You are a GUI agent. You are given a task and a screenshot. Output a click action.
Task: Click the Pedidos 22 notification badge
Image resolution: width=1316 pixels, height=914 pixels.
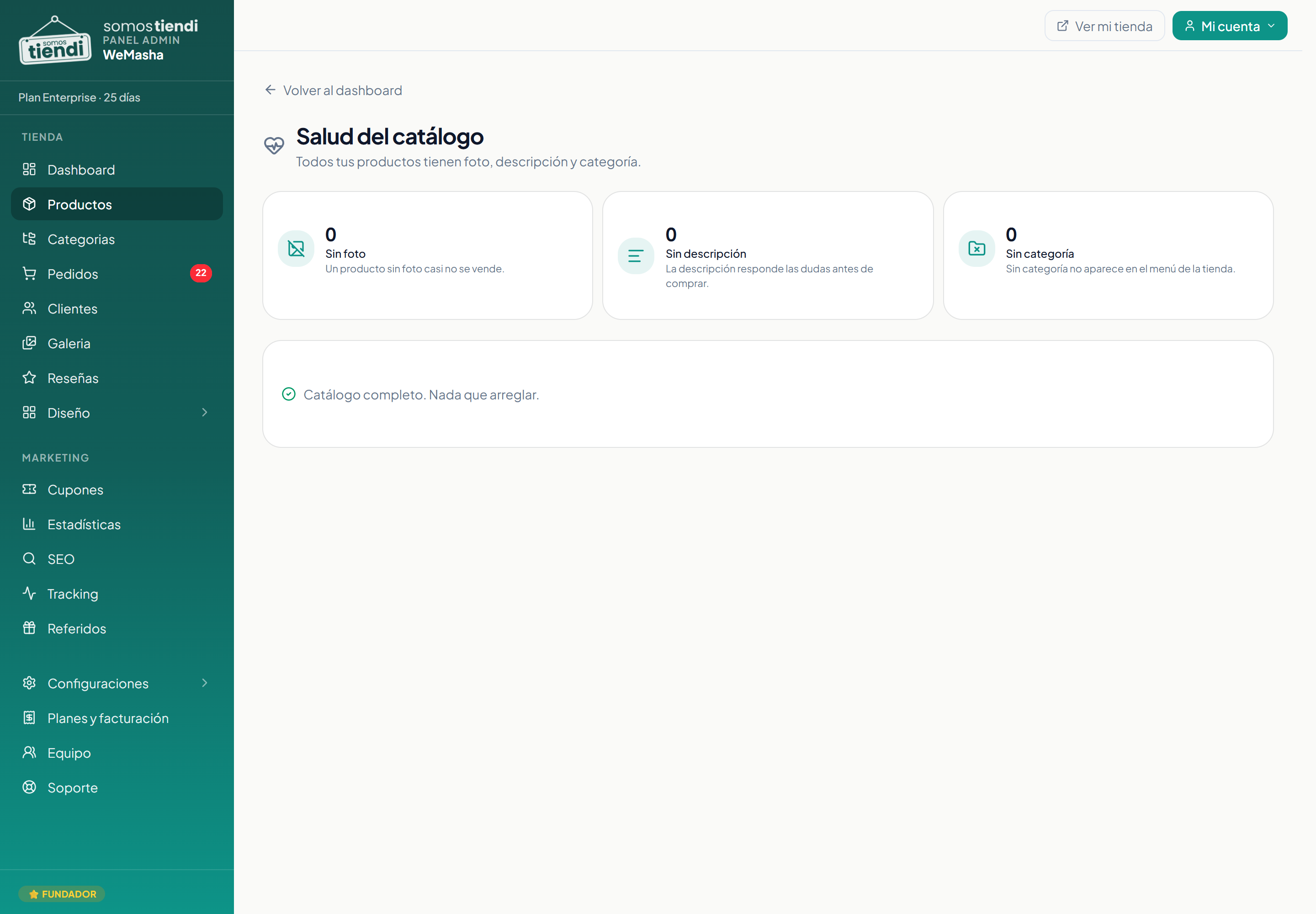(201, 273)
